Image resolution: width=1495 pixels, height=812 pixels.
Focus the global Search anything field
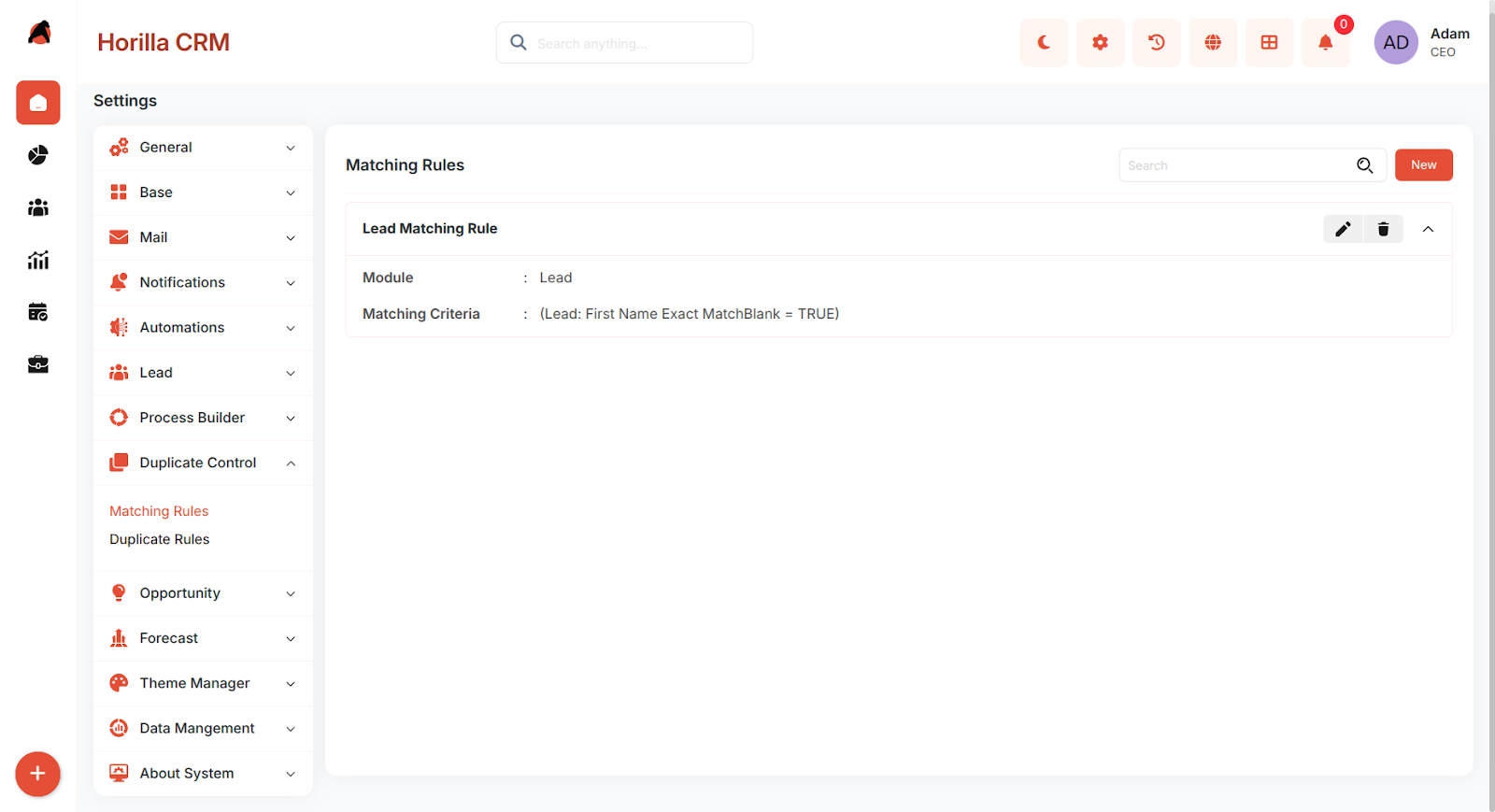(x=624, y=43)
